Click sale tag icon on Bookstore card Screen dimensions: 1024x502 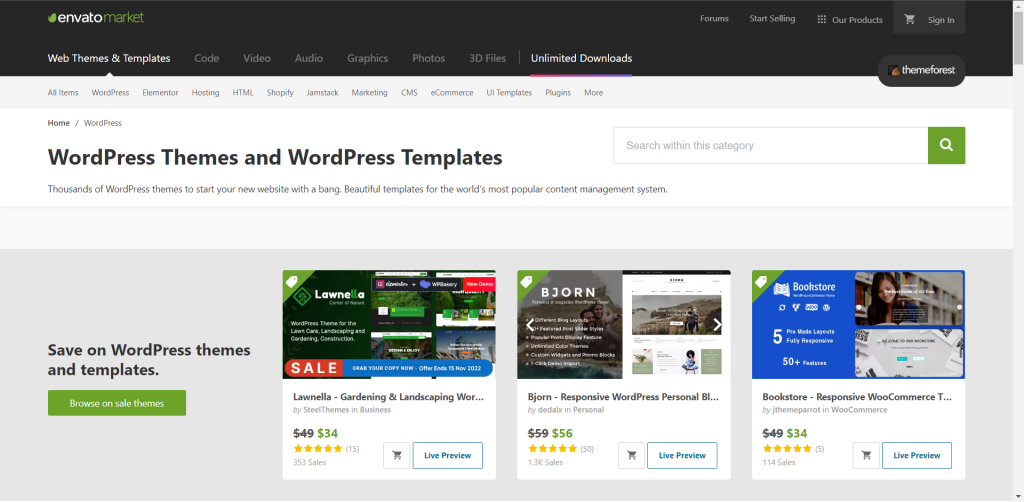[x=761, y=281]
